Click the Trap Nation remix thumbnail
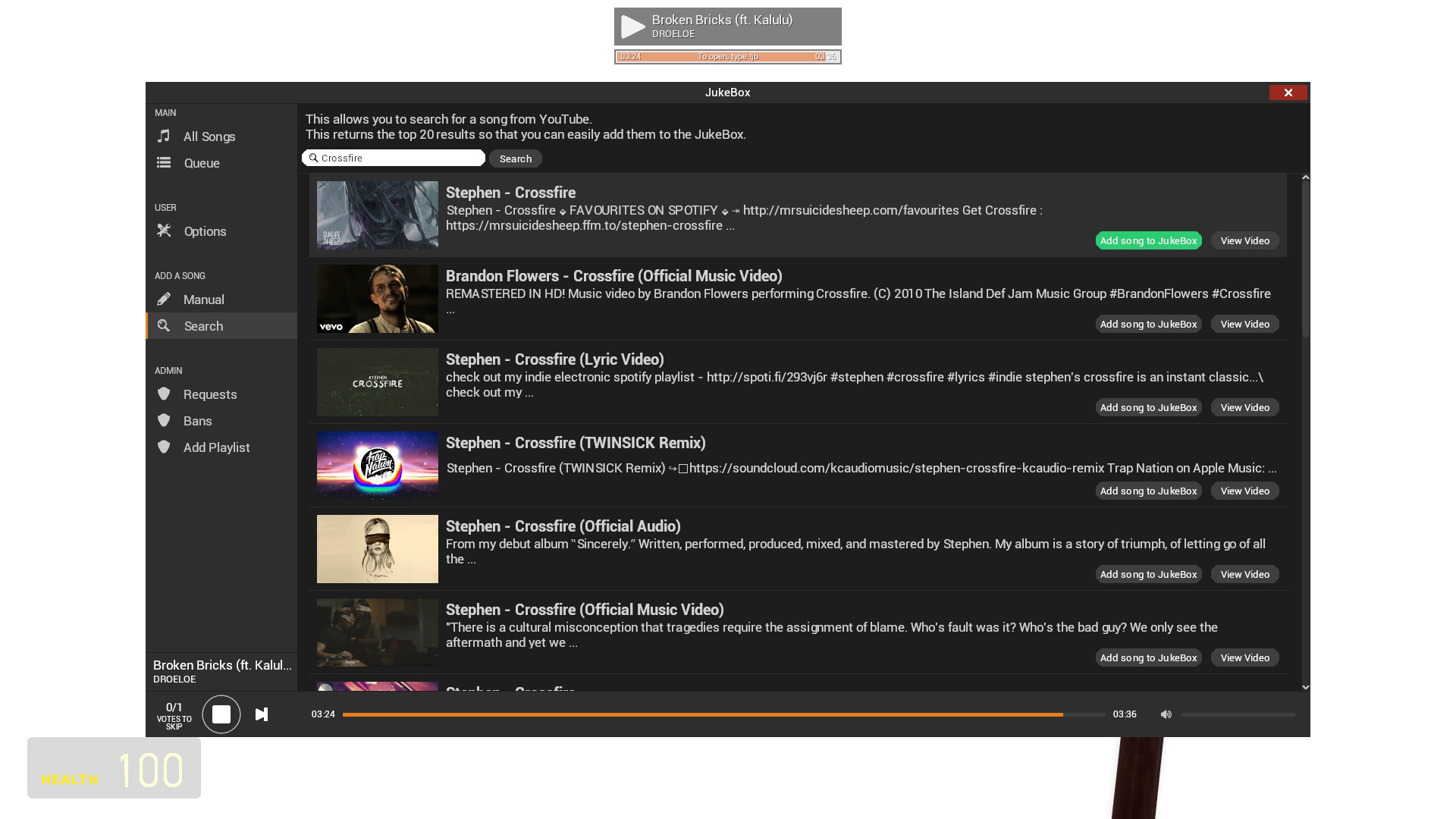 [378, 466]
